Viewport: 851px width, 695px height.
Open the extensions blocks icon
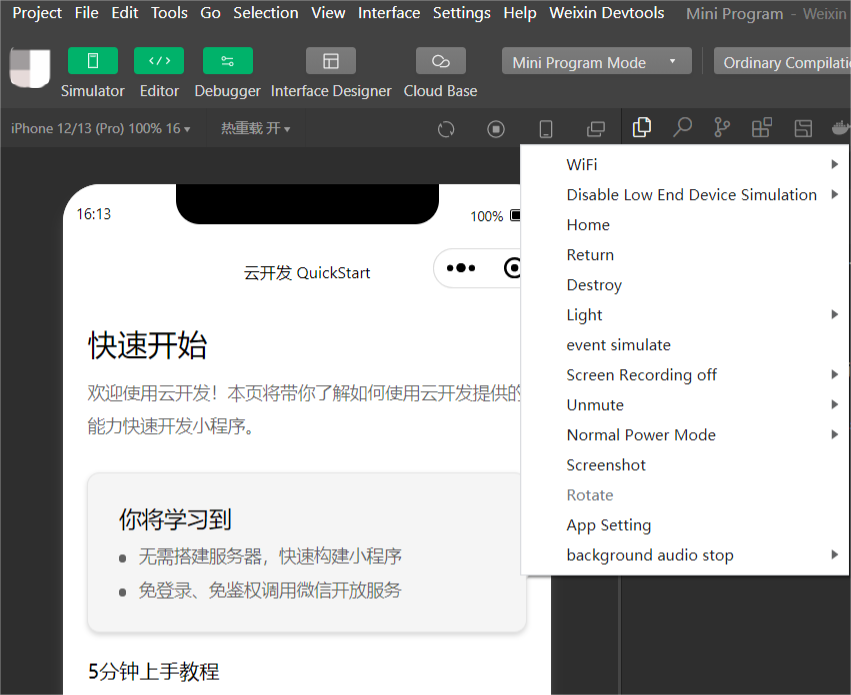point(761,128)
